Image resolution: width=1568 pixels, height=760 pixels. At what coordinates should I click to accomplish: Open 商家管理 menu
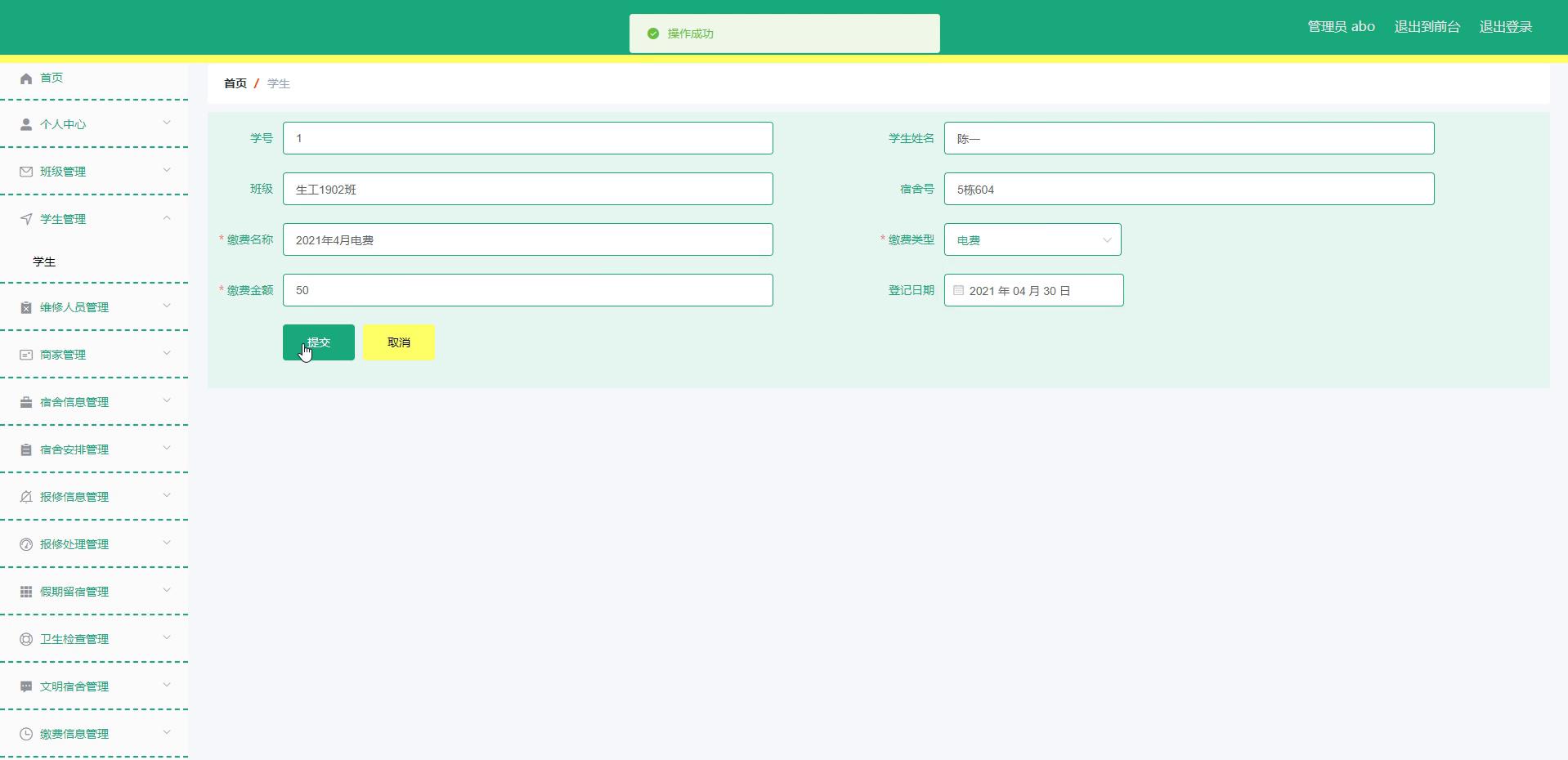[x=94, y=355]
